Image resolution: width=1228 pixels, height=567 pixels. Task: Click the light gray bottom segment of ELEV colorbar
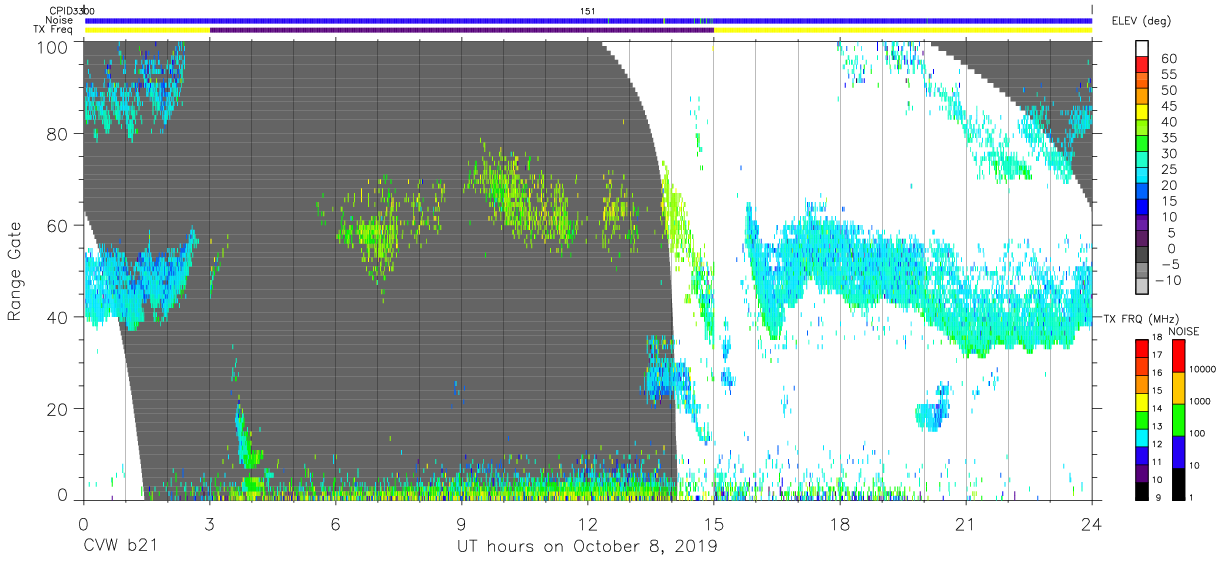pyautogui.click(x=1142, y=286)
